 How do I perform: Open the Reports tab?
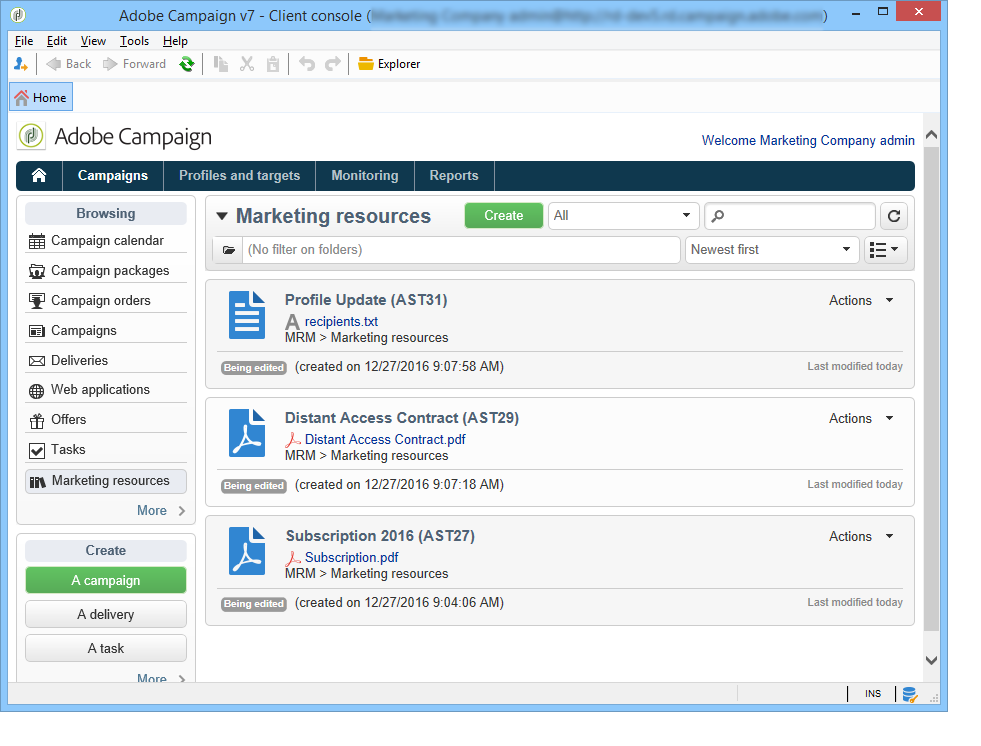454,176
